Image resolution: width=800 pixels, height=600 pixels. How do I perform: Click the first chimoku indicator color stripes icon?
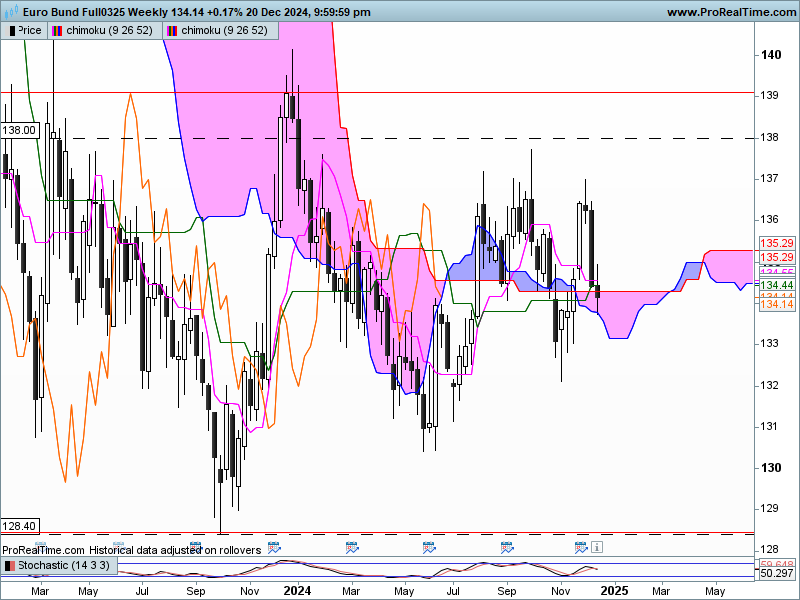[x=57, y=31]
